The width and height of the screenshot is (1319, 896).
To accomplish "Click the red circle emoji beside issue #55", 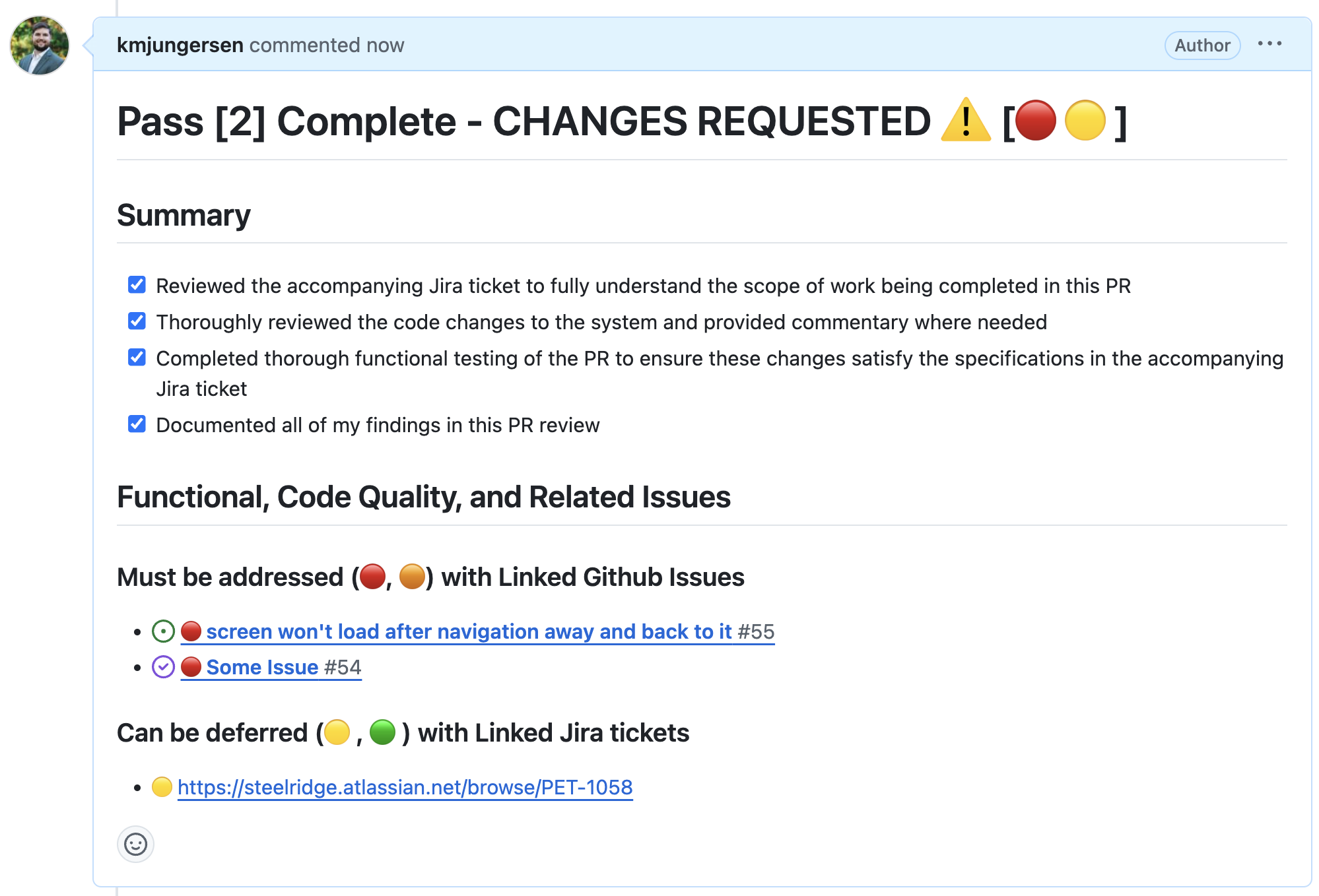I will click(191, 631).
